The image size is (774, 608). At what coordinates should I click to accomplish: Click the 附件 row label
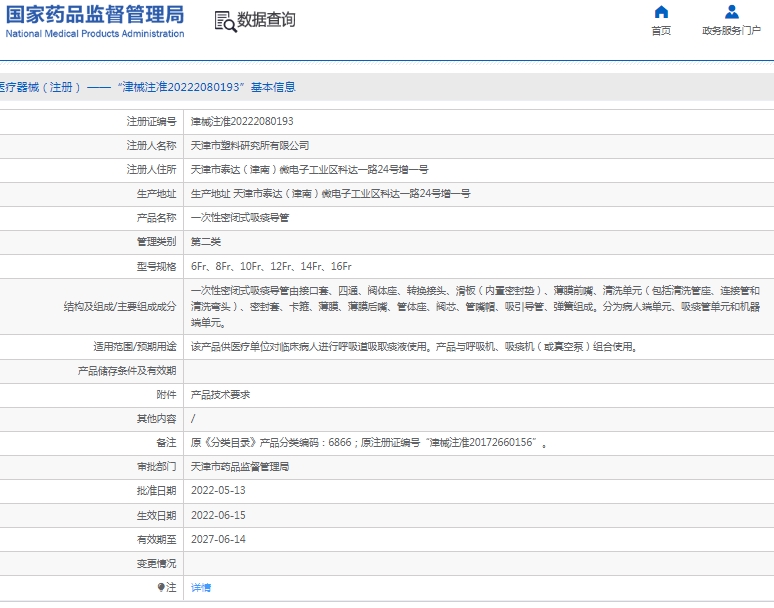click(x=166, y=395)
